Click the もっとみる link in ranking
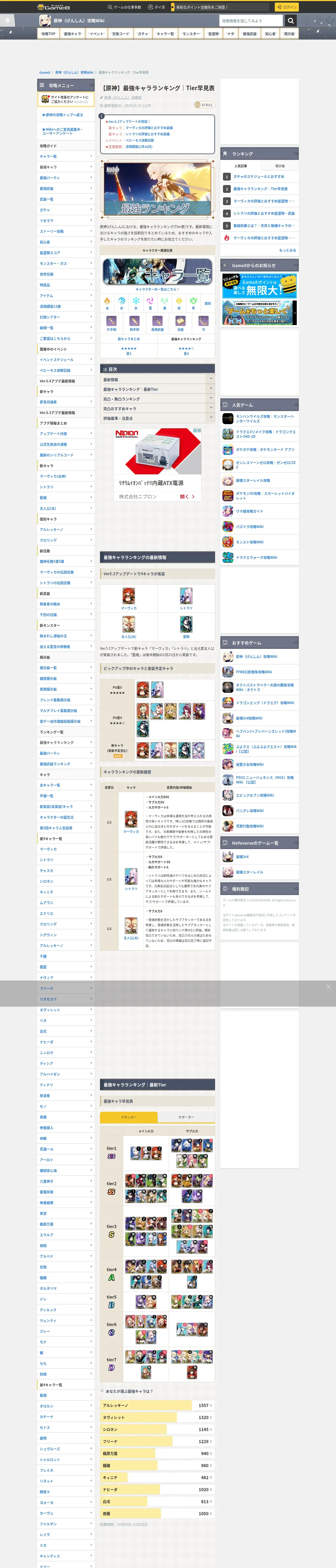The image size is (336, 1568). [x=287, y=250]
